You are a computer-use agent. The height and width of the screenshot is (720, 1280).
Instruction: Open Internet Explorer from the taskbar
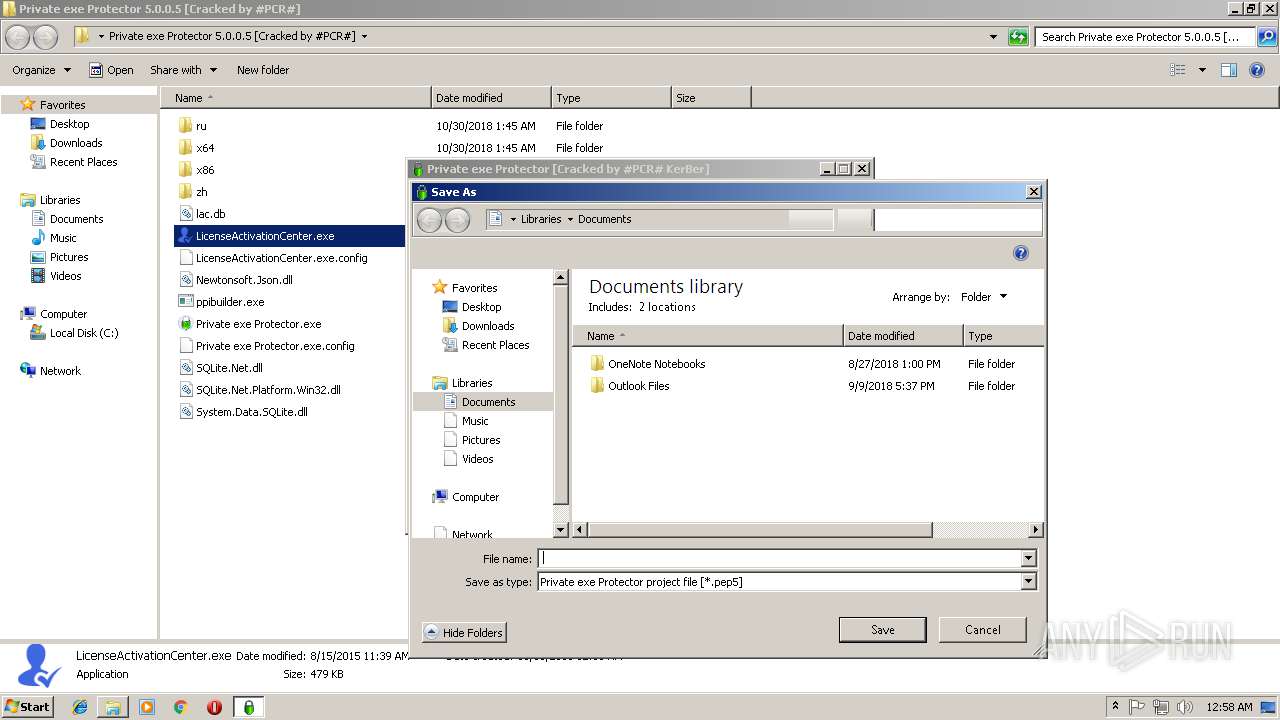(80, 707)
